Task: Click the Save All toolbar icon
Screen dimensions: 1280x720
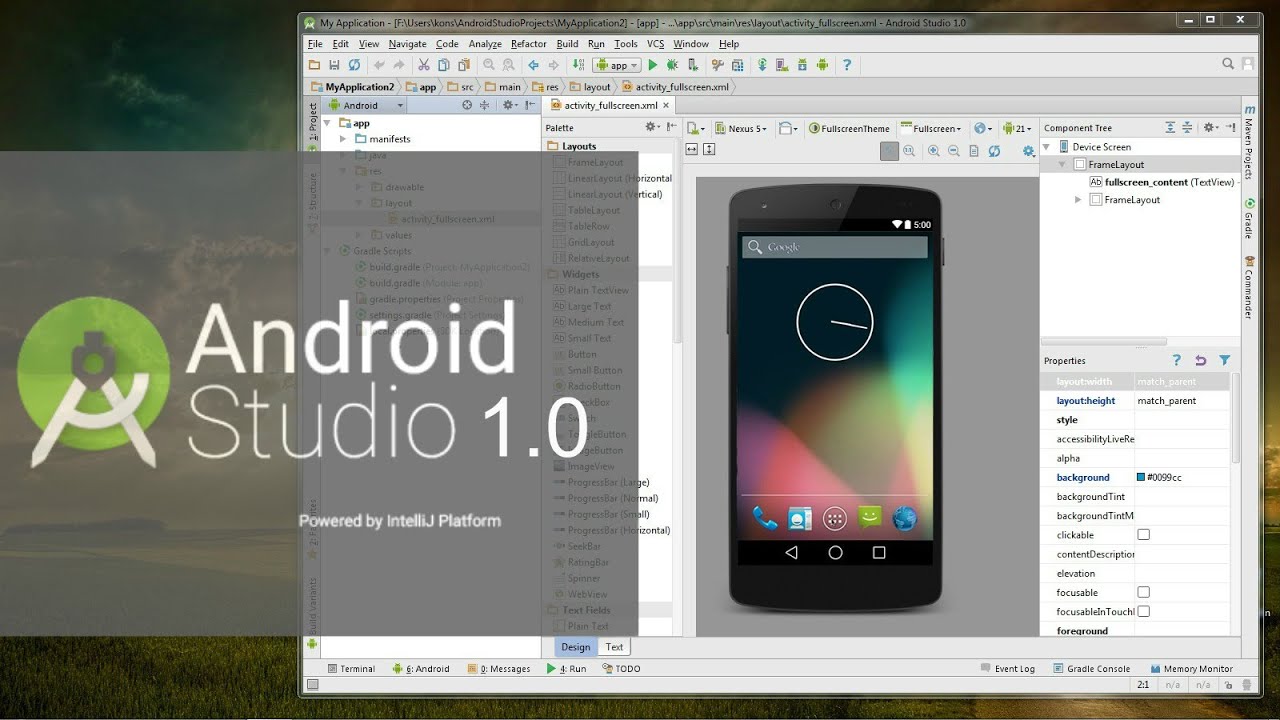Action: click(x=334, y=65)
